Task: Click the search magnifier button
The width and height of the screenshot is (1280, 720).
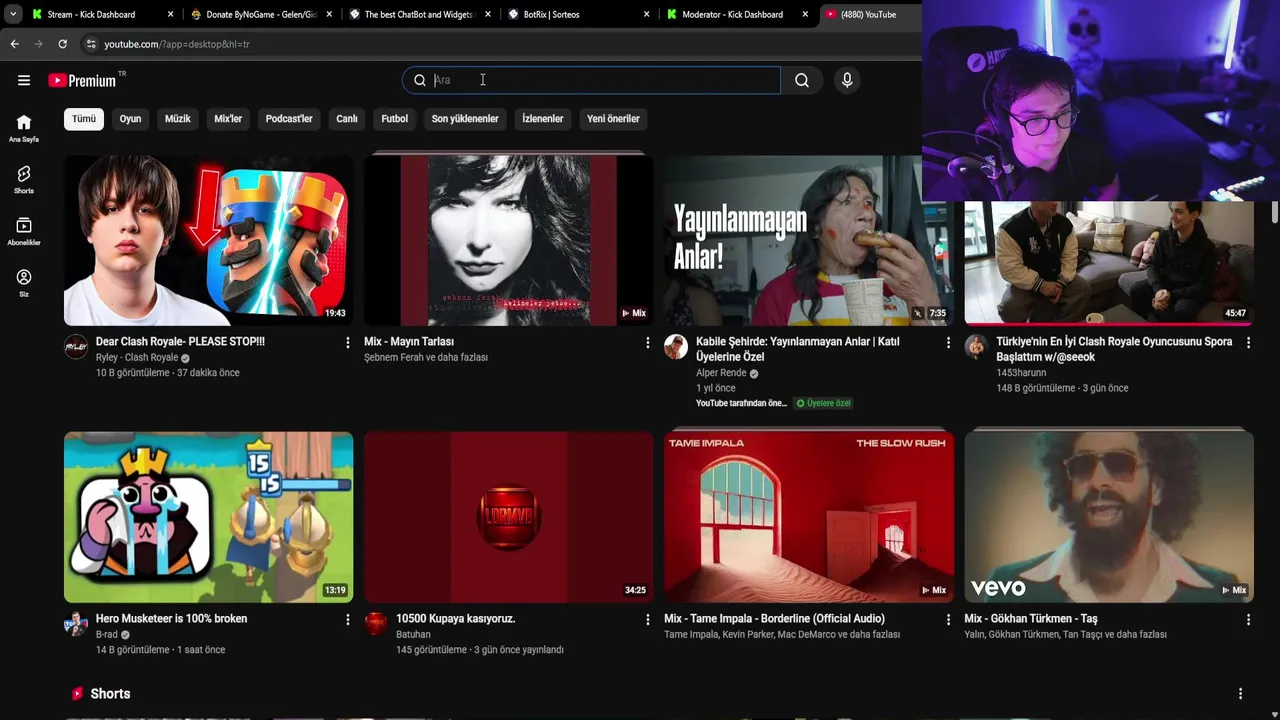Action: pyautogui.click(x=802, y=80)
